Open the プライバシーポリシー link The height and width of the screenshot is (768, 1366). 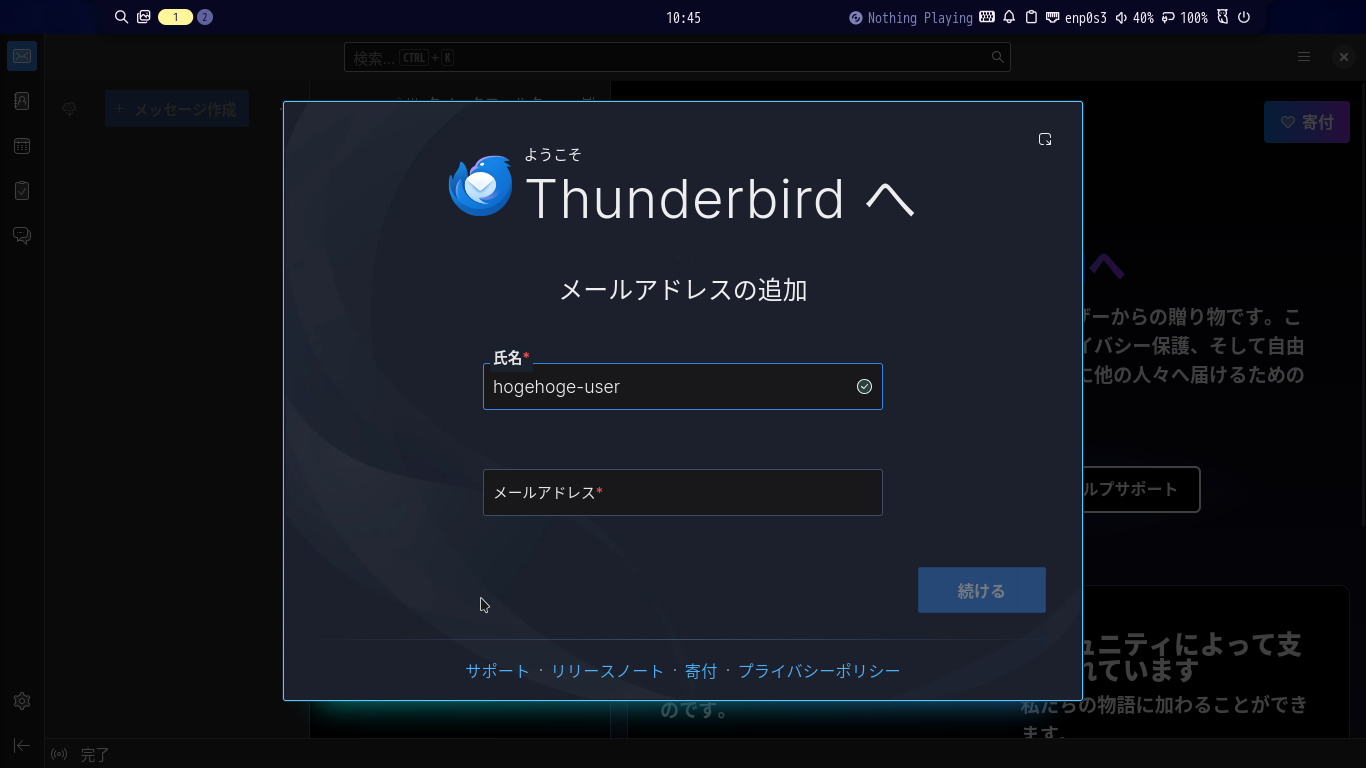click(x=819, y=671)
